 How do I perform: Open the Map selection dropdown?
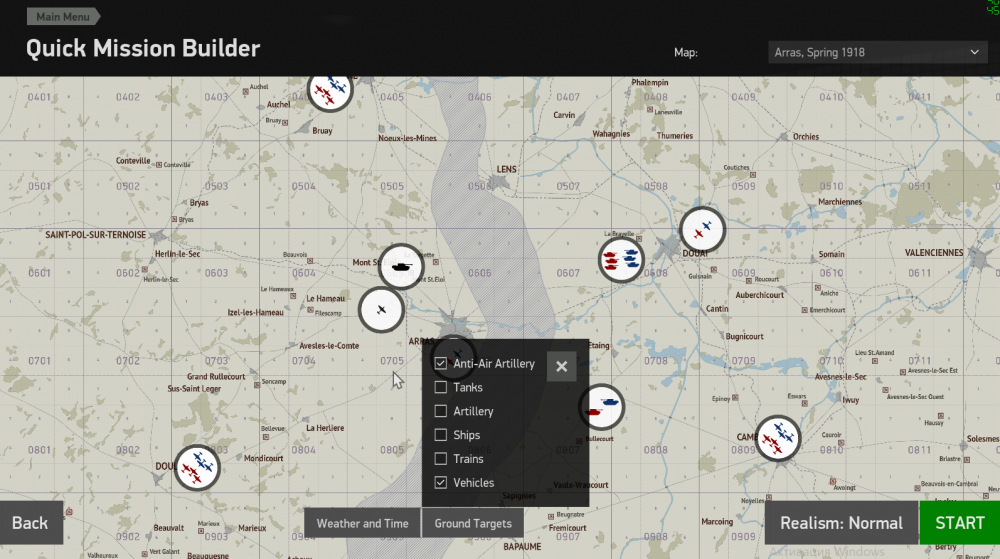coord(877,52)
